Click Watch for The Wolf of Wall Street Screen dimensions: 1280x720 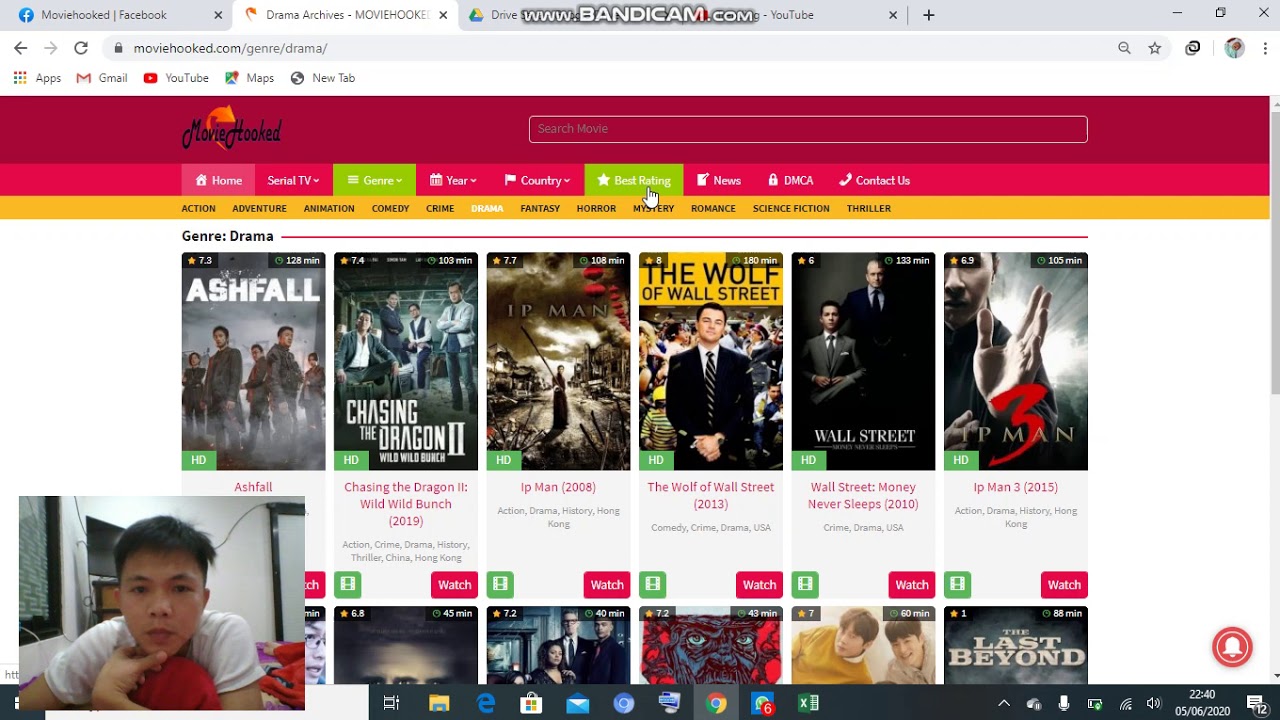point(759,585)
